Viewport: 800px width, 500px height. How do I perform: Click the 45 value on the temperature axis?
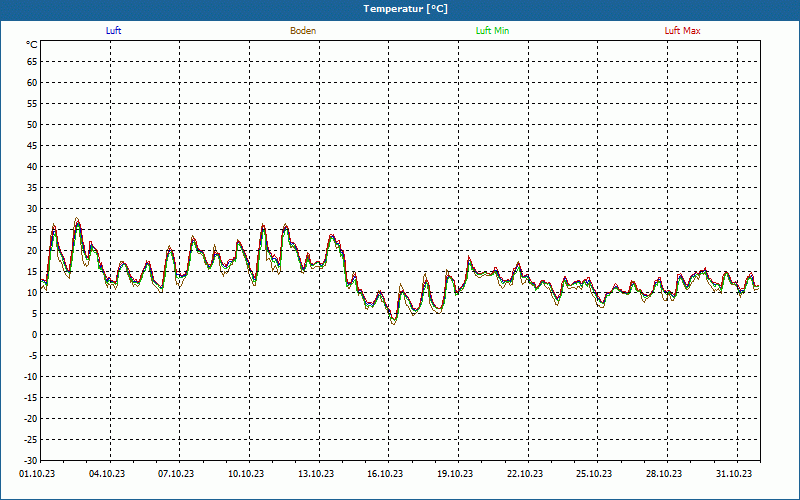click(x=32, y=146)
